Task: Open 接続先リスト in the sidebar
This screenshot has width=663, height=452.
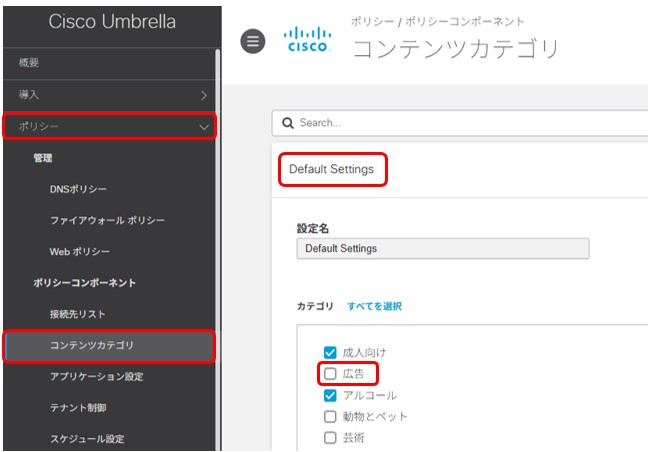Action: [77, 314]
